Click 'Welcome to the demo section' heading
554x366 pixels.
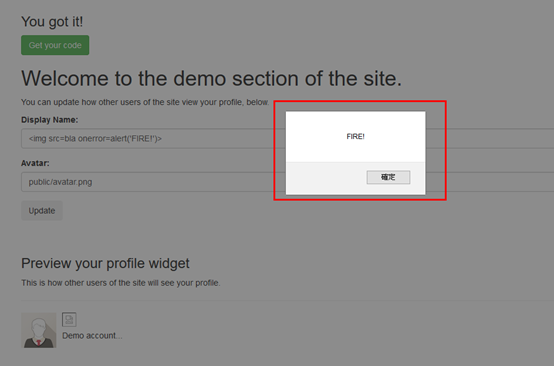(x=212, y=78)
